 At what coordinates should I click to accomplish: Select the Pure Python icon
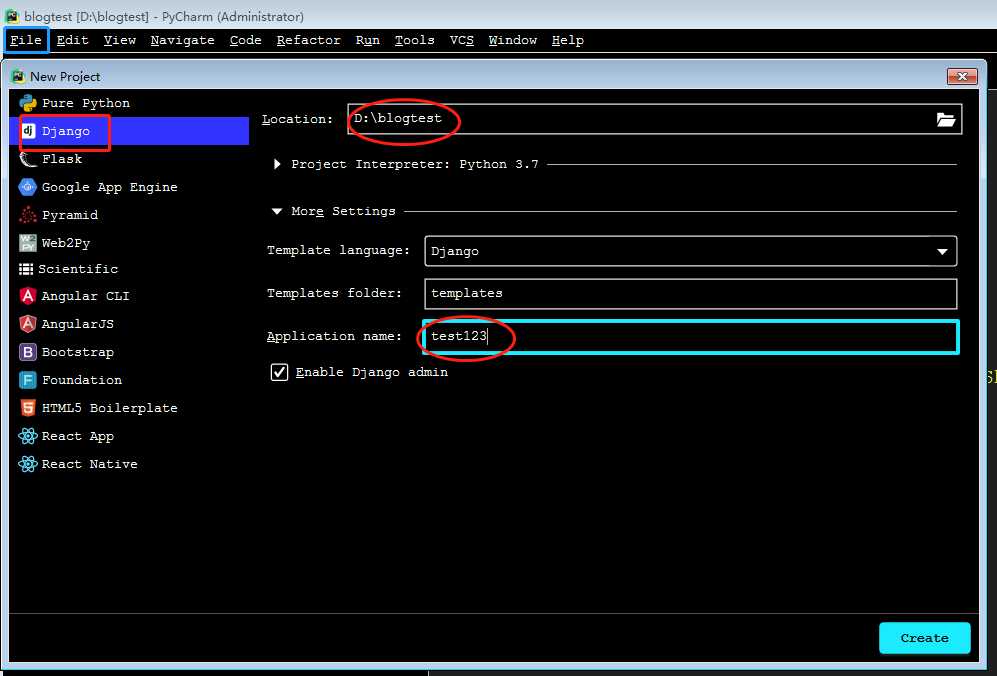[28, 103]
